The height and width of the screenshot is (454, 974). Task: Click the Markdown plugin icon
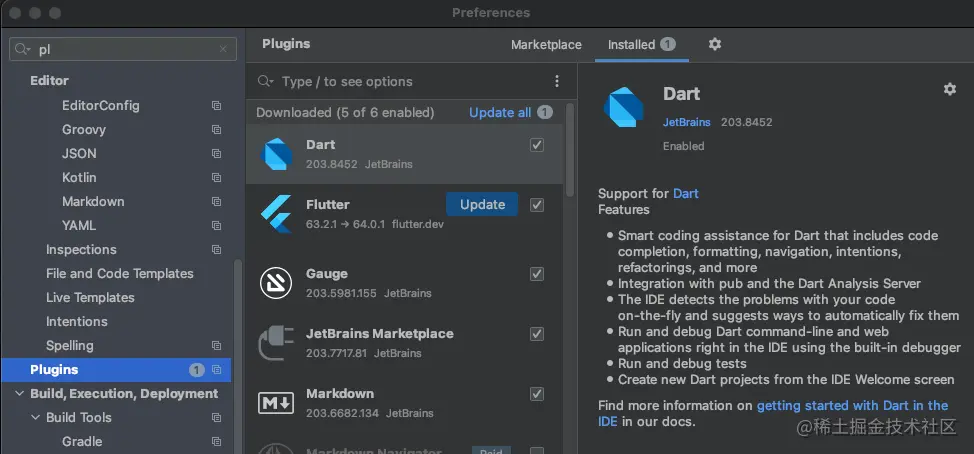point(276,403)
